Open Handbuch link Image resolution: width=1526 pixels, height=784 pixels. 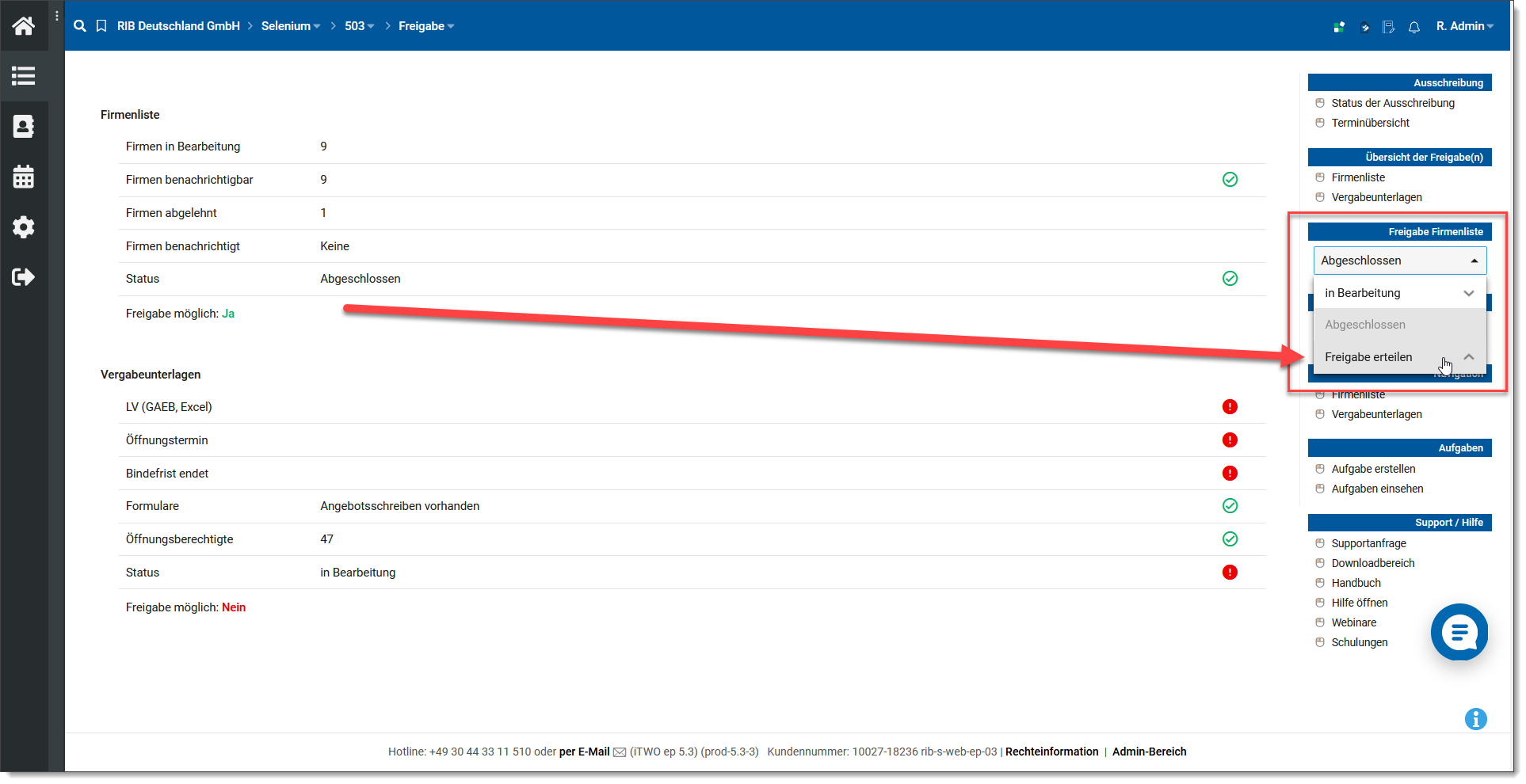point(1356,583)
